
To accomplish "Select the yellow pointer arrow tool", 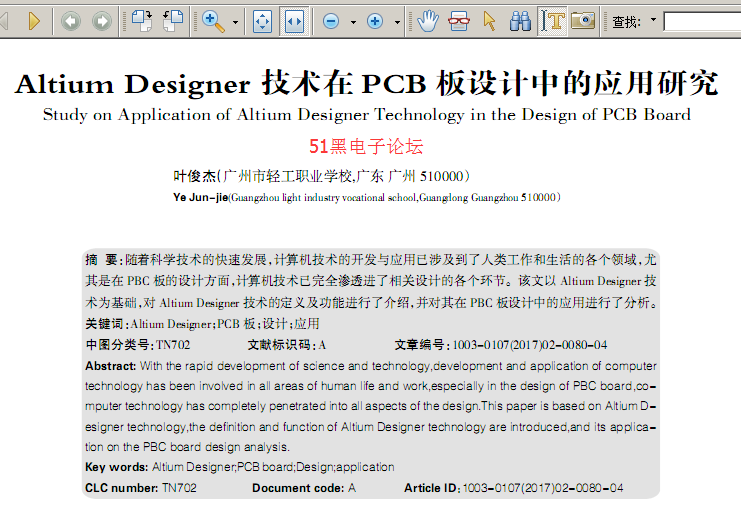I will [490, 21].
